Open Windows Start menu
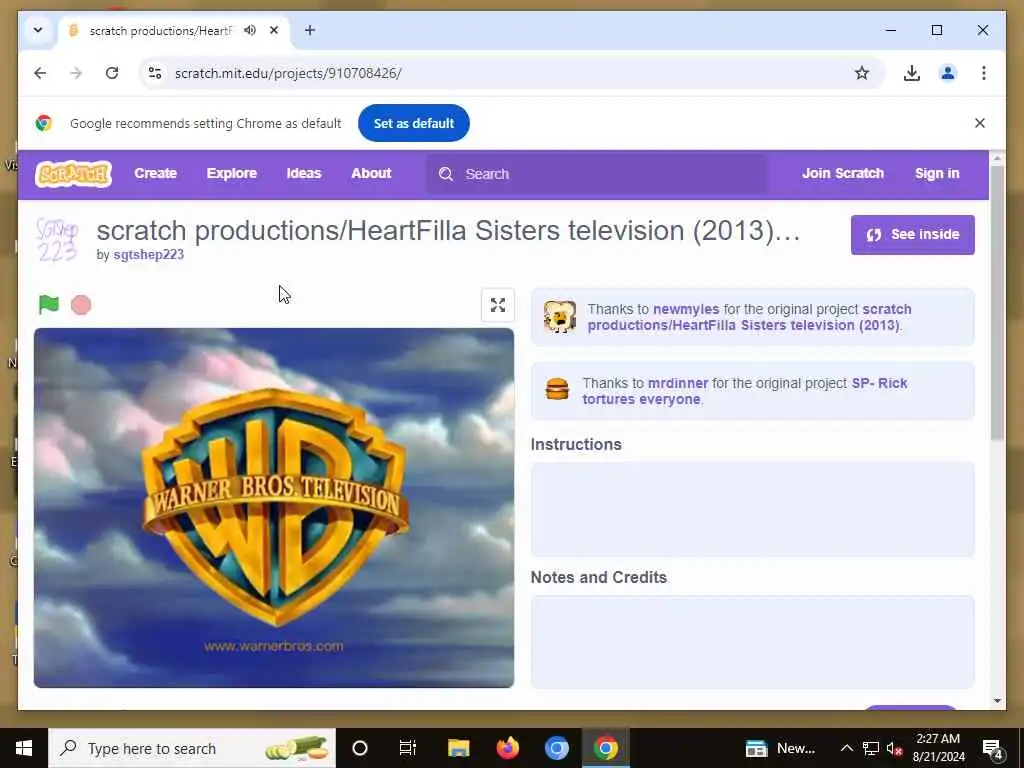The height and width of the screenshot is (768, 1024). click(24, 748)
